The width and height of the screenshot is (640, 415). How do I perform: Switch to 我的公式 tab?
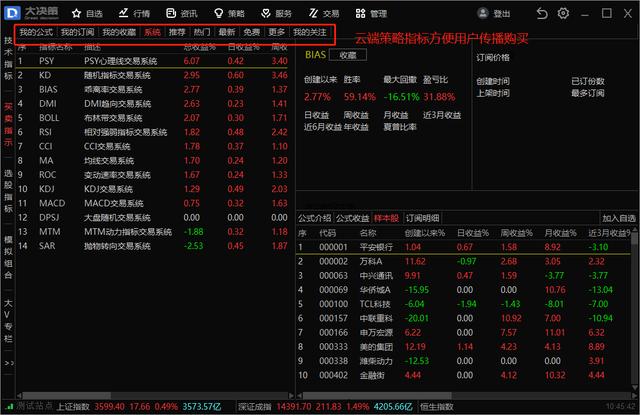pyautogui.click(x=36, y=32)
